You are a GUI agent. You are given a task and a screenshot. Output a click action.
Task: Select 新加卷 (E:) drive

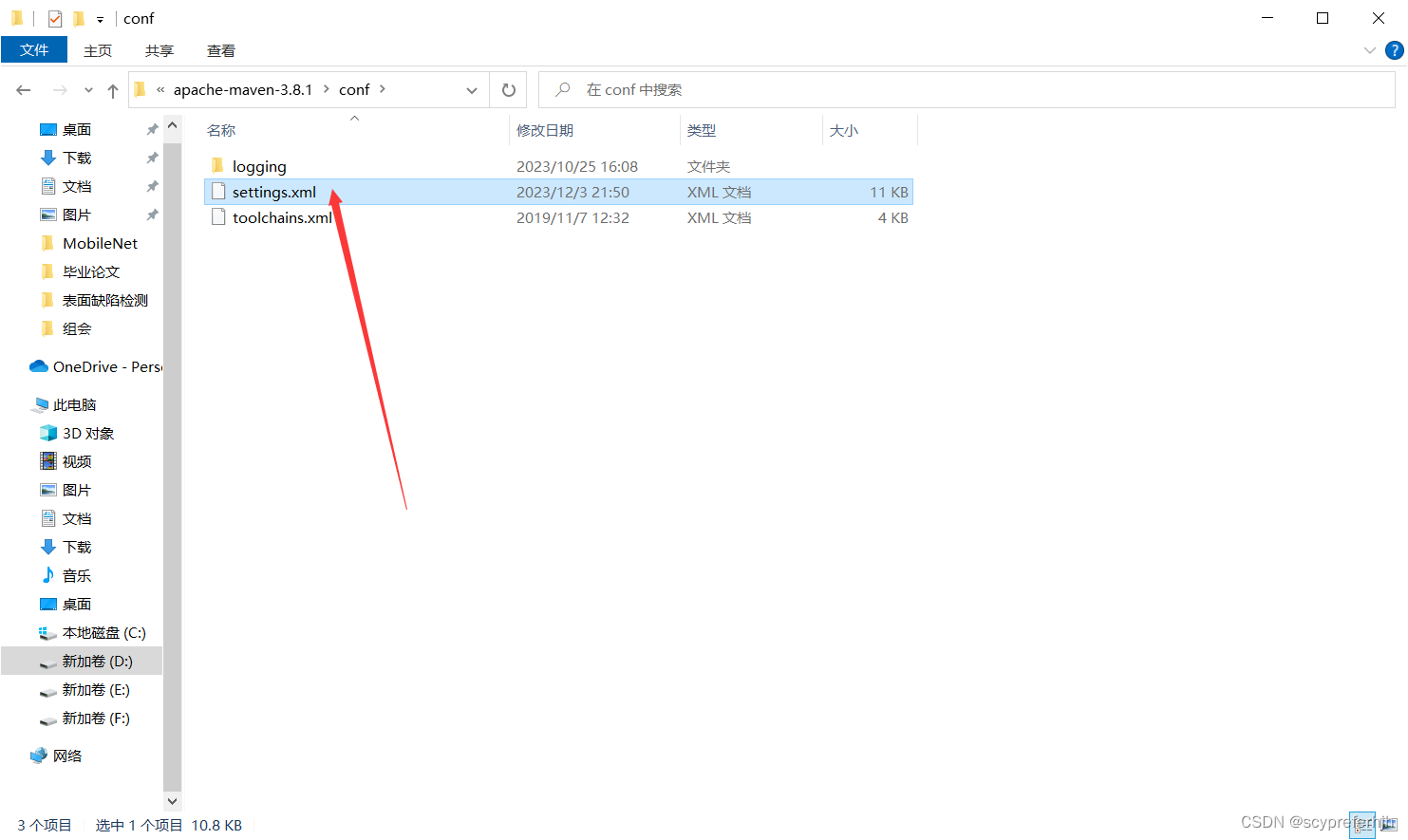(x=96, y=690)
